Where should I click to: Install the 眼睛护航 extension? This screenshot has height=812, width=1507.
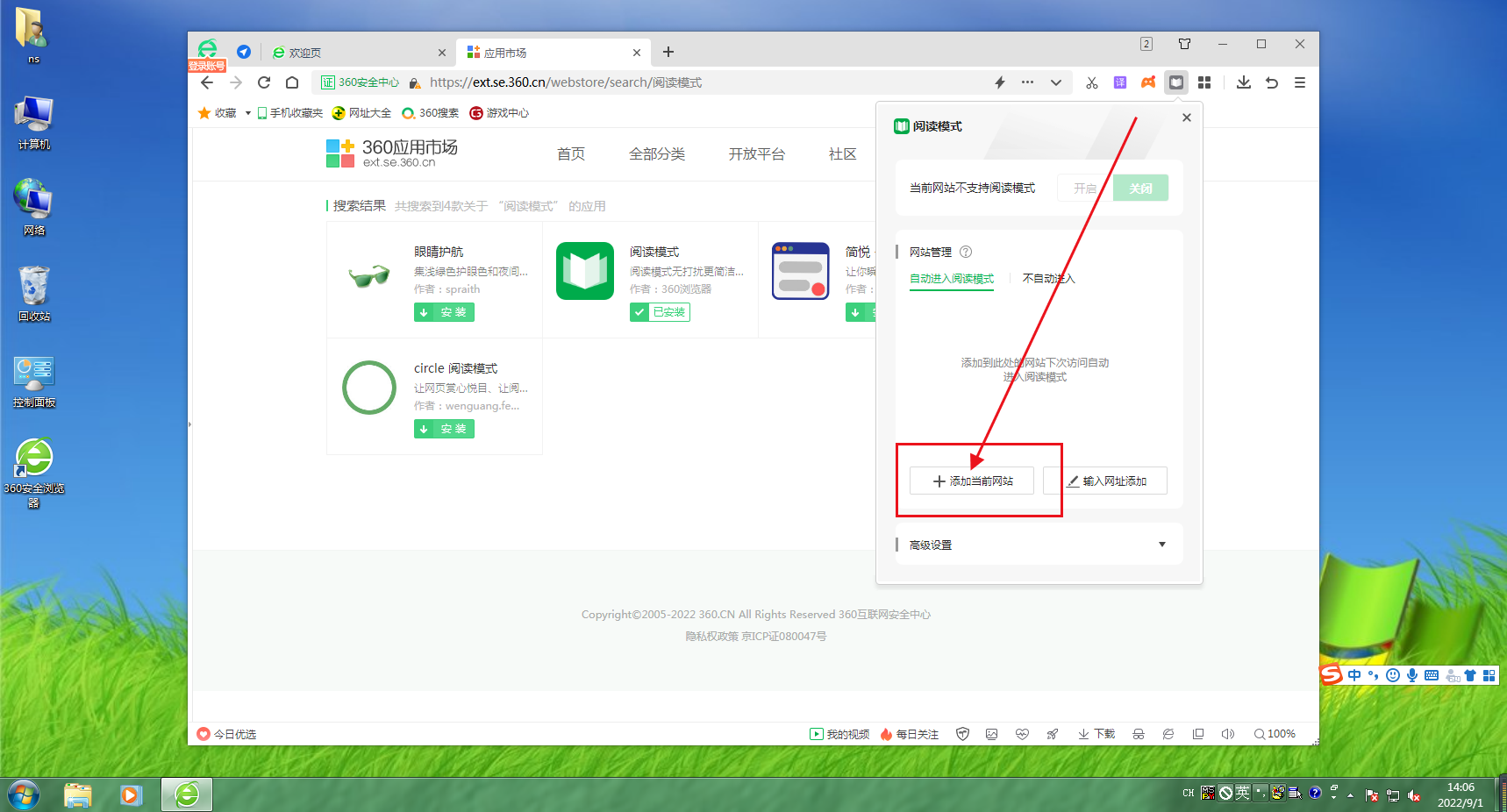coord(444,312)
